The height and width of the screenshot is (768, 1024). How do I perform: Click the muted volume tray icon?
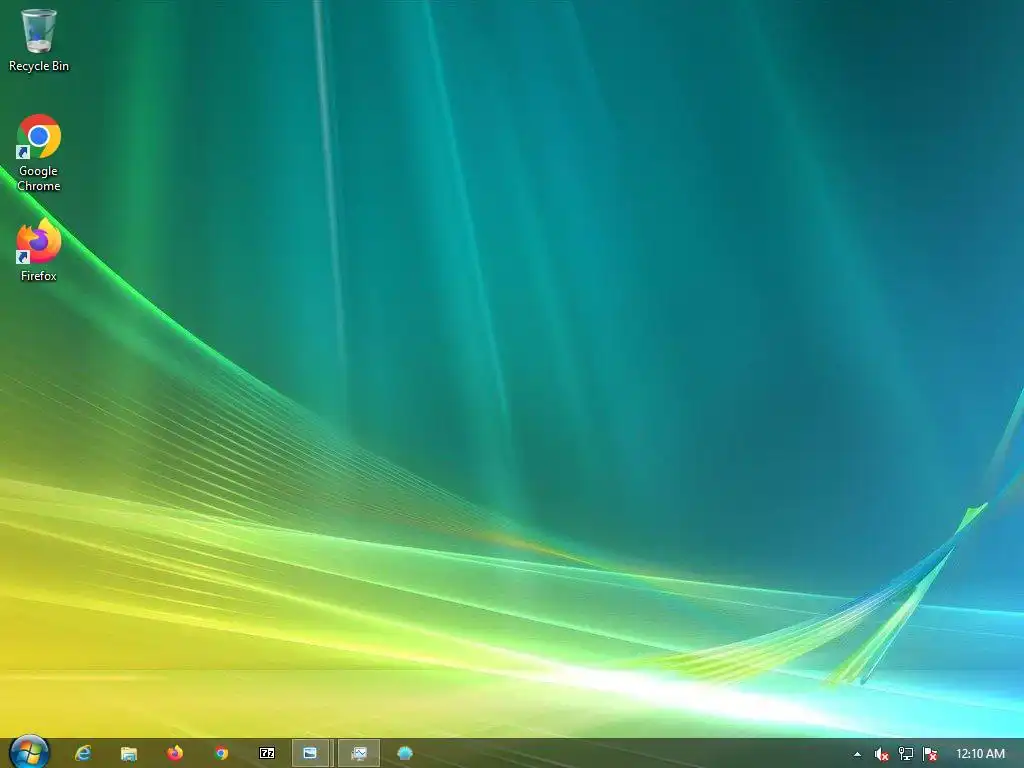(881, 754)
